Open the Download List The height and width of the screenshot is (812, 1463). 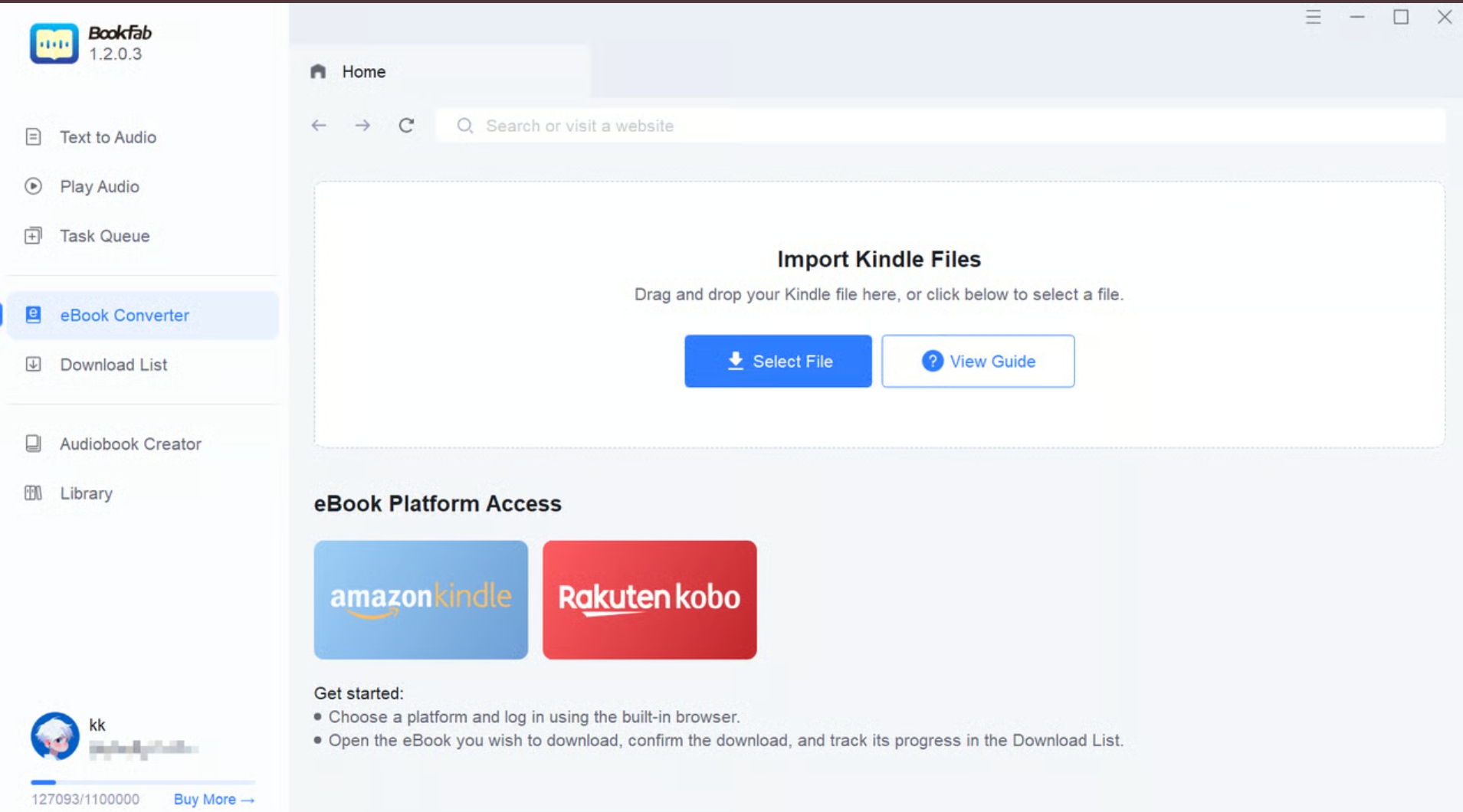[112, 364]
